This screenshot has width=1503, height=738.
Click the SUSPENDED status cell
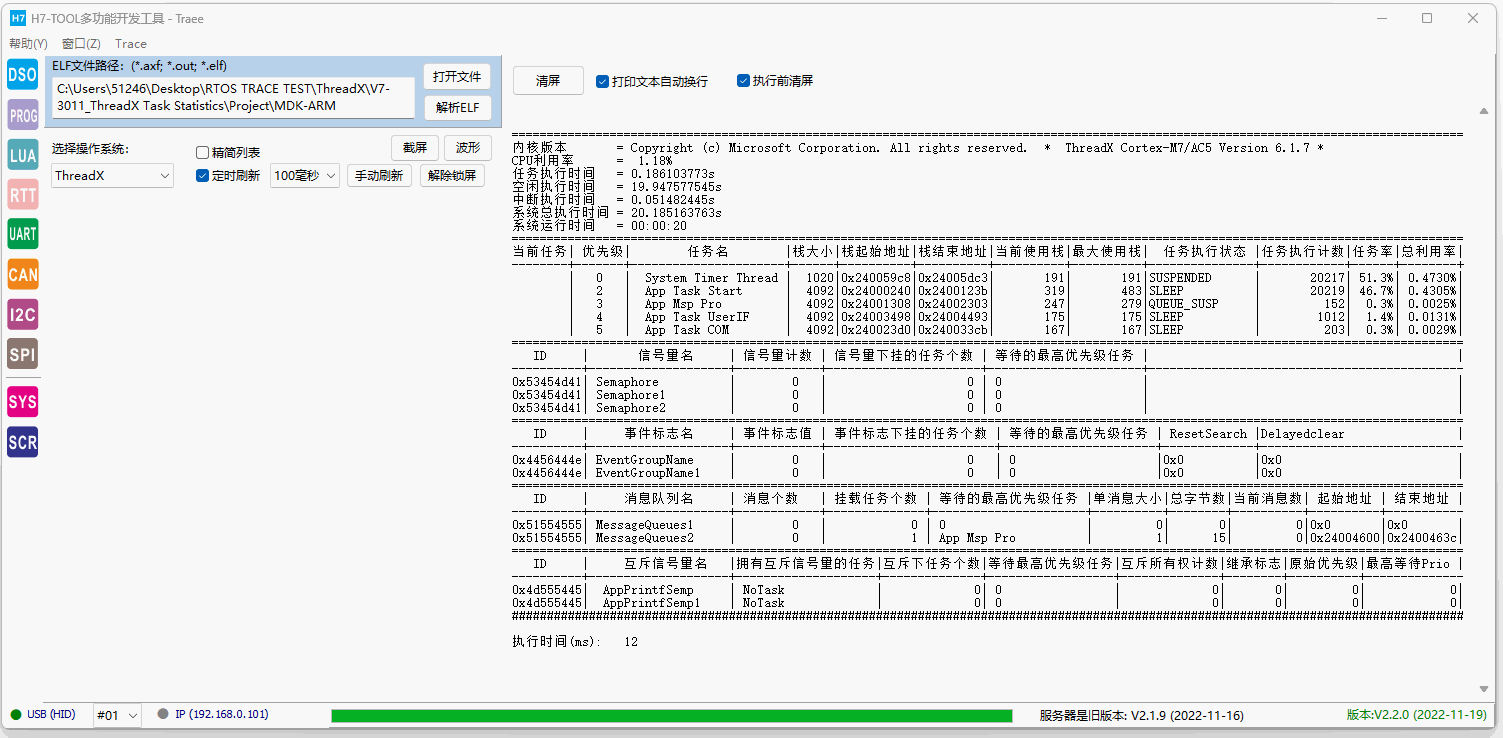click(x=1180, y=278)
